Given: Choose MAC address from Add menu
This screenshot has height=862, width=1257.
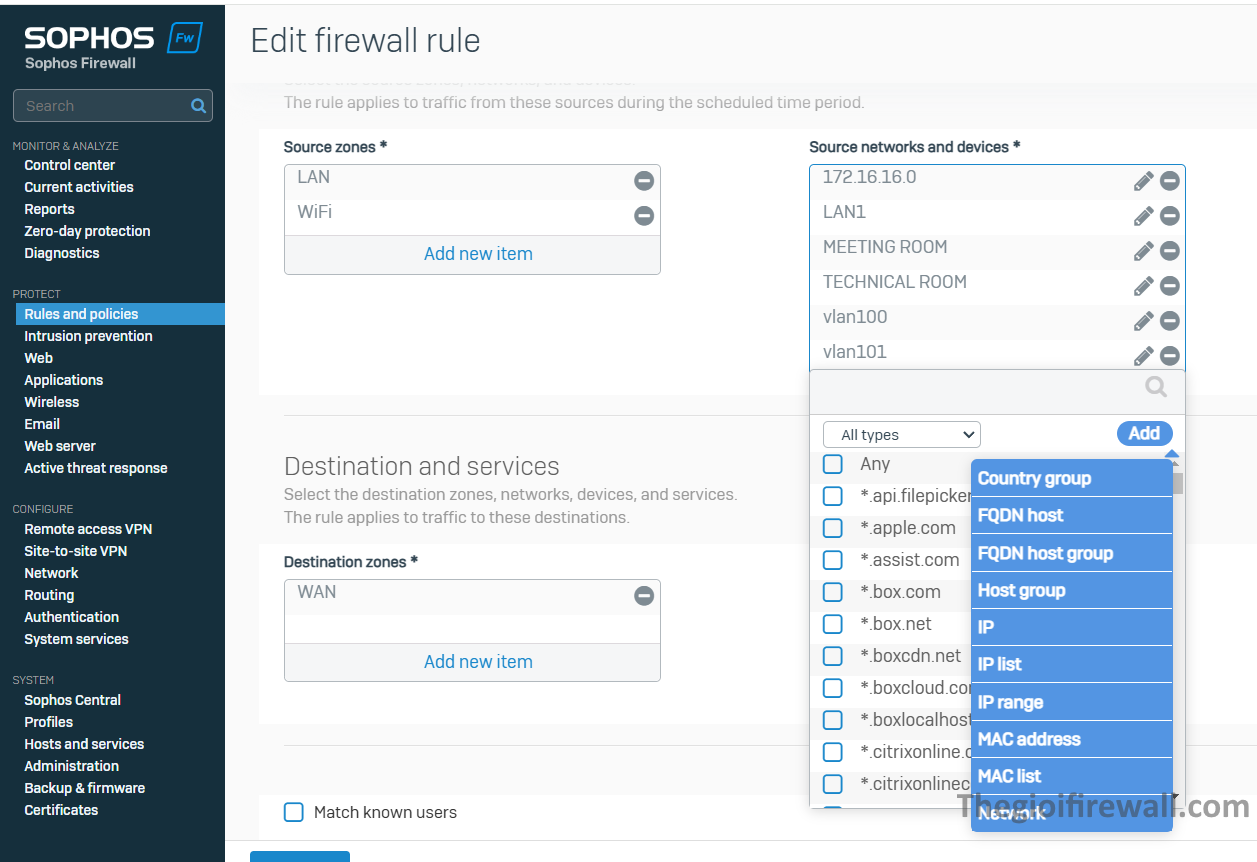Looking at the screenshot, I should [1071, 739].
